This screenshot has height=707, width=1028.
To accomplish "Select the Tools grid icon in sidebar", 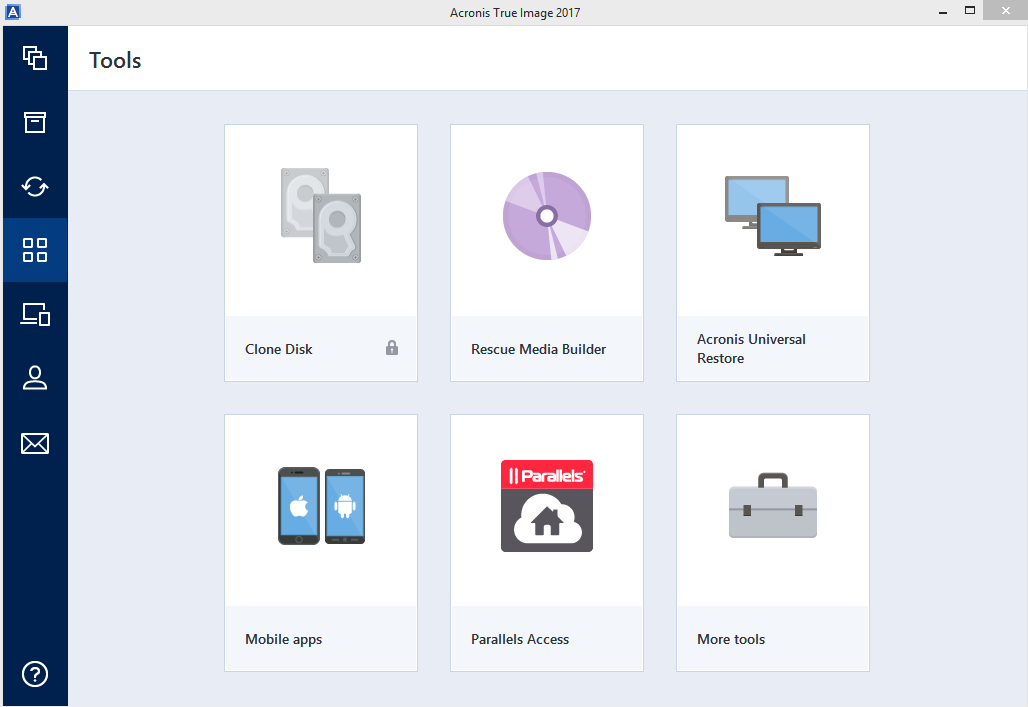I will tap(35, 250).
